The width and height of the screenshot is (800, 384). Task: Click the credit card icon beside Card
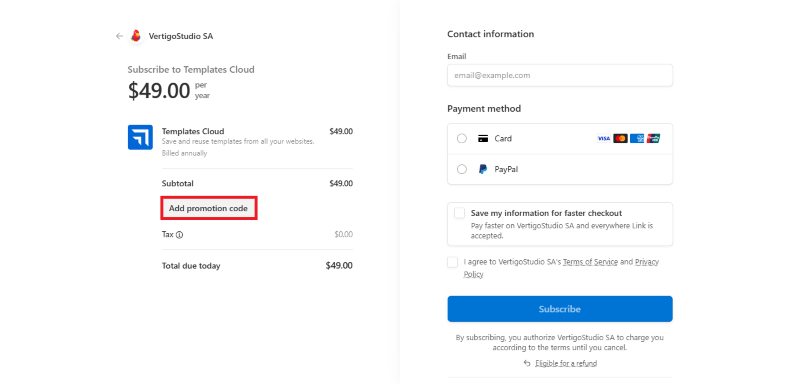tap(483, 139)
